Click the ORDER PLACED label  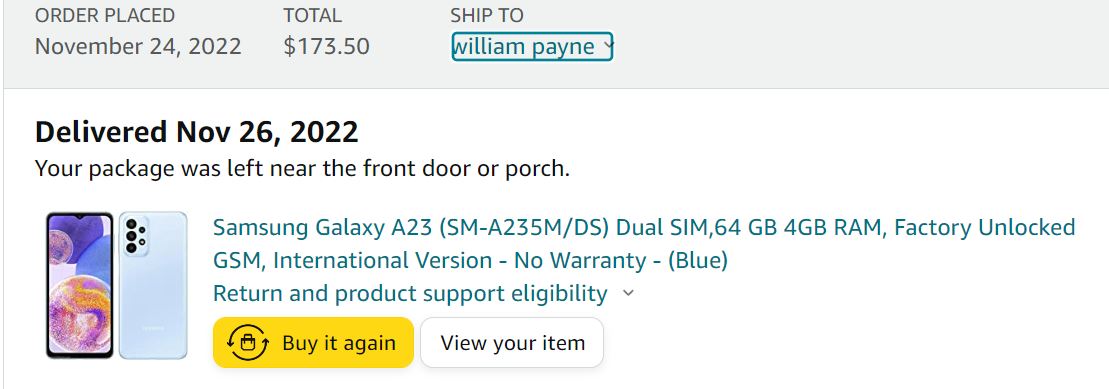(x=105, y=15)
